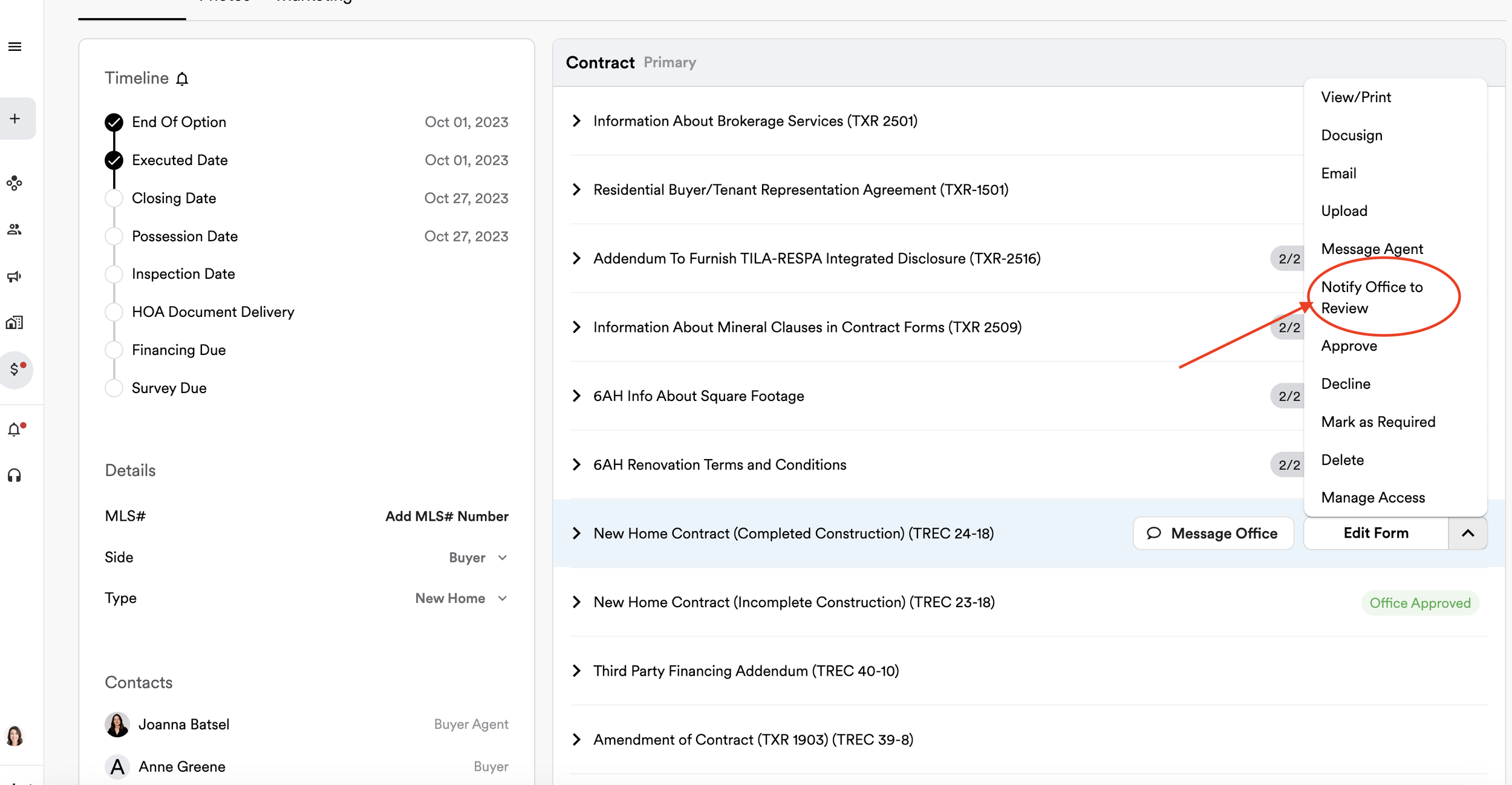1512x785 pixels.
Task: Click the Message Office button
Action: click(x=1213, y=533)
